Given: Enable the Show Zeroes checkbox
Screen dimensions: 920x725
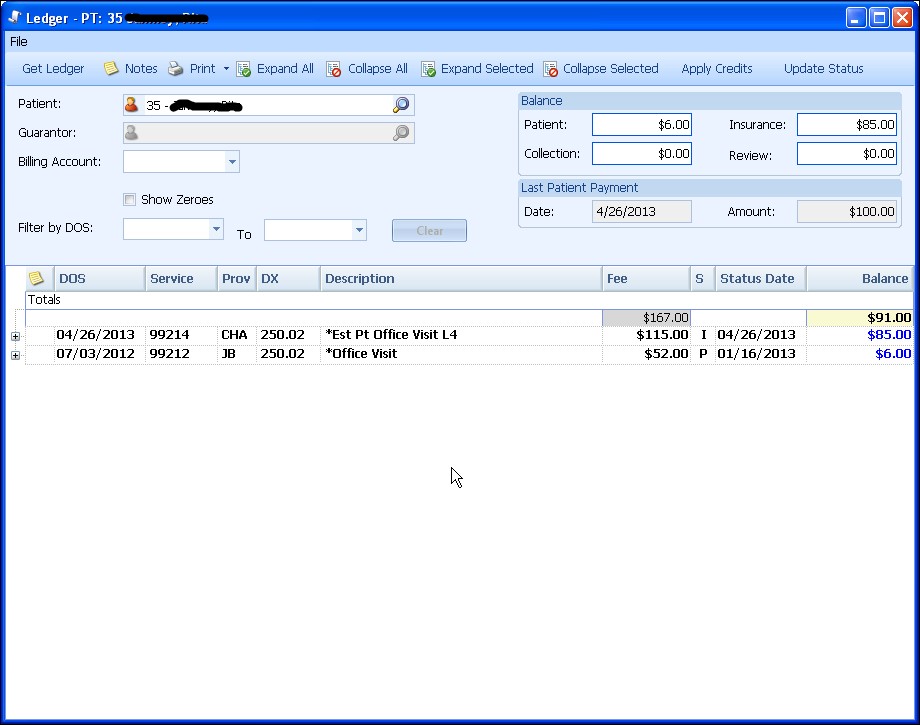Looking at the screenshot, I should pos(129,199).
